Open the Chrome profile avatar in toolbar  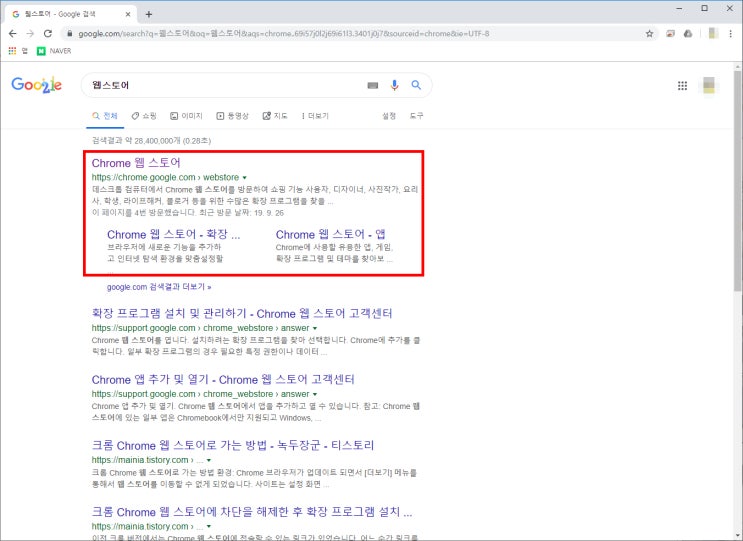713,33
